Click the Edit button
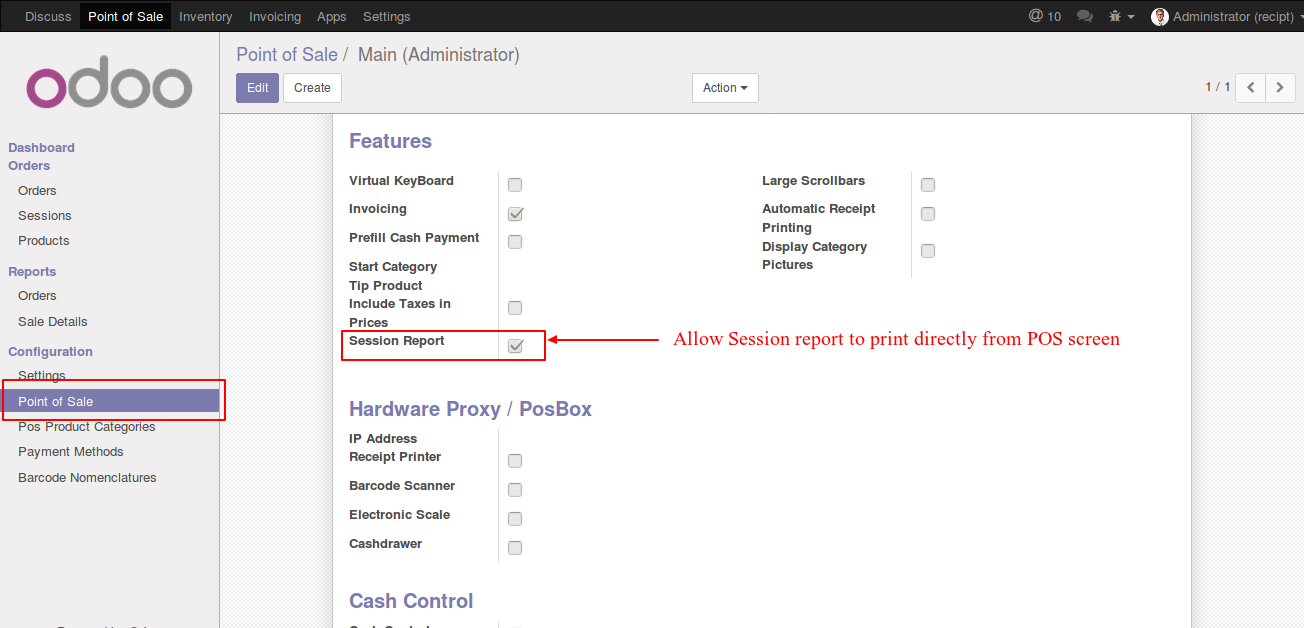1304x628 pixels. click(x=257, y=88)
